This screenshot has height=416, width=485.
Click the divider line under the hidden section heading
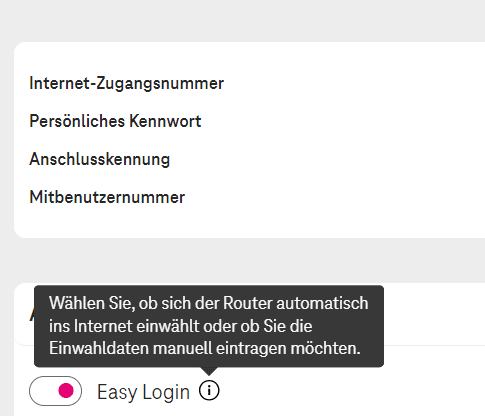click(434, 345)
